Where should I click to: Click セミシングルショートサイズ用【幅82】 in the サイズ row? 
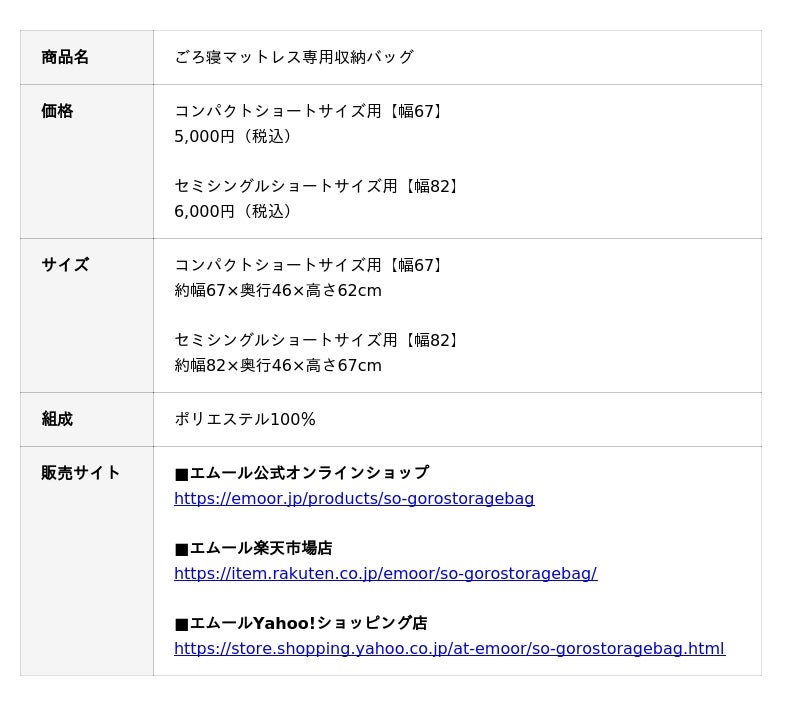318,340
